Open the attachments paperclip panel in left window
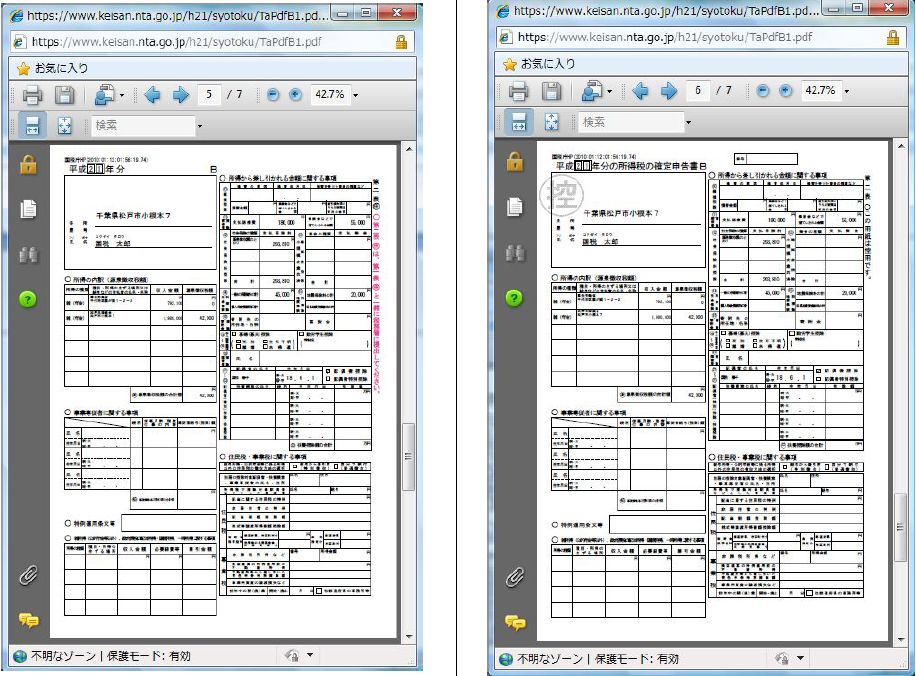This screenshot has width=916, height=676. [29, 575]
